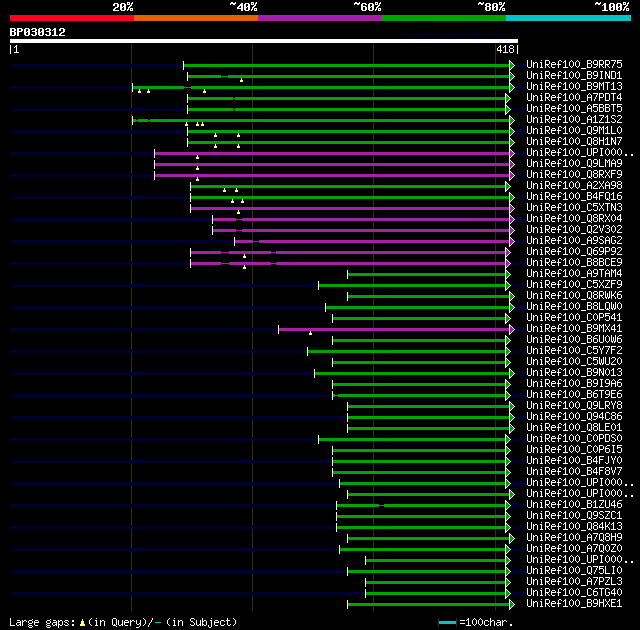
Task: Click the purple ~60% identity legend segment
Action: [320, 18]
